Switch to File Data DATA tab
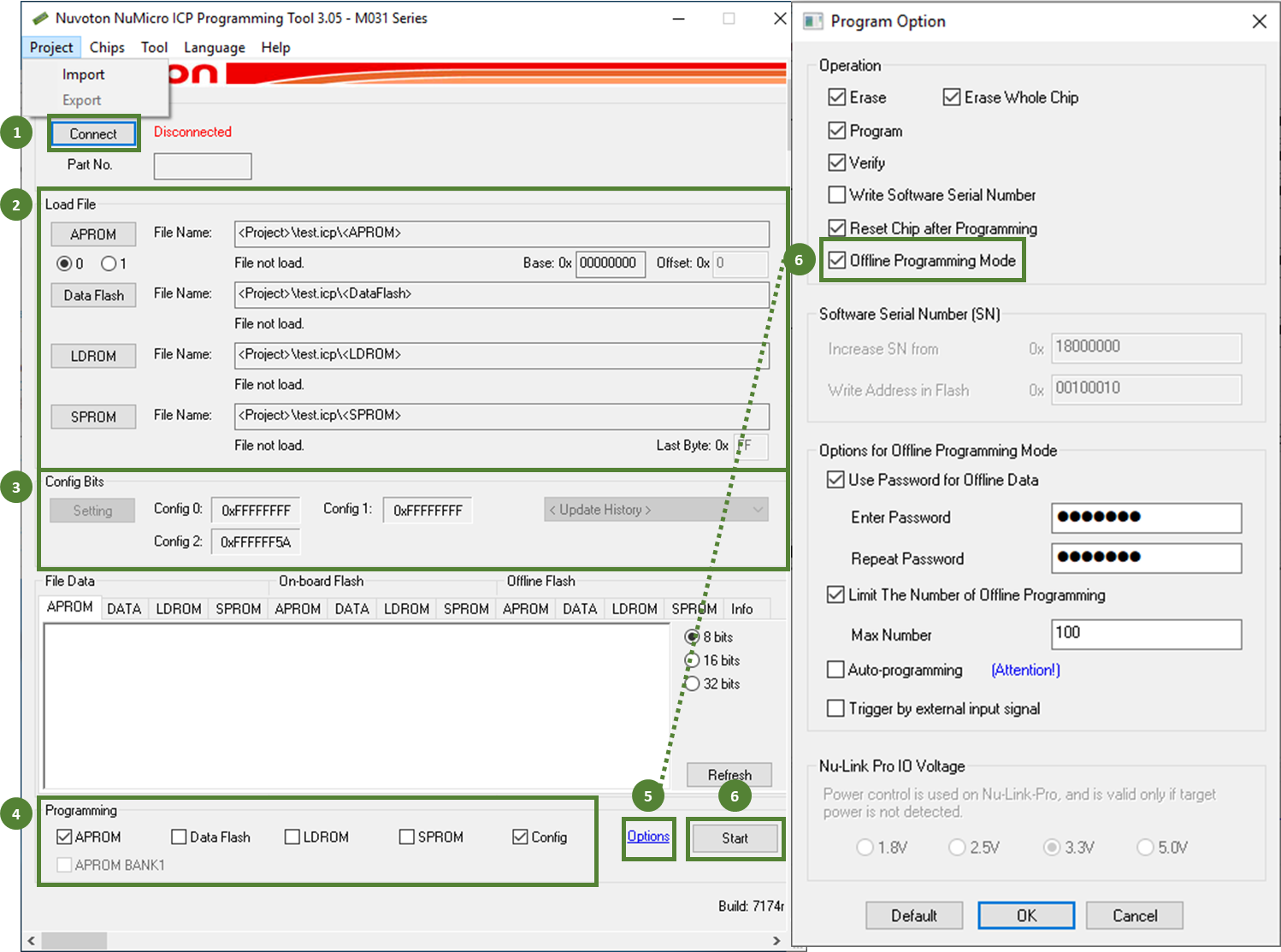The width and height of the screenshot is (1281, 952). click(x=124, y=609)
